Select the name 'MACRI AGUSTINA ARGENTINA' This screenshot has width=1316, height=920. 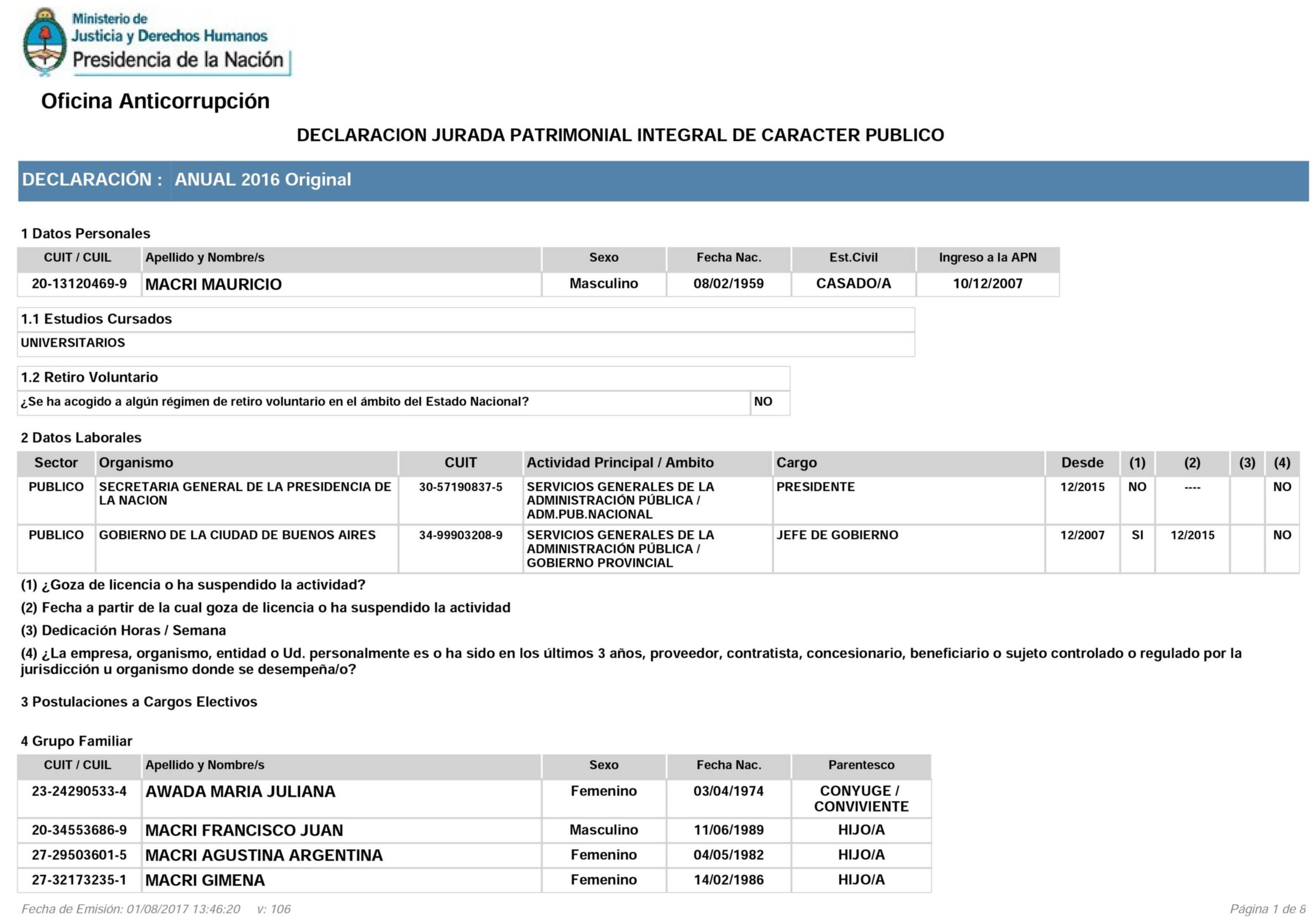coord(264,855)
